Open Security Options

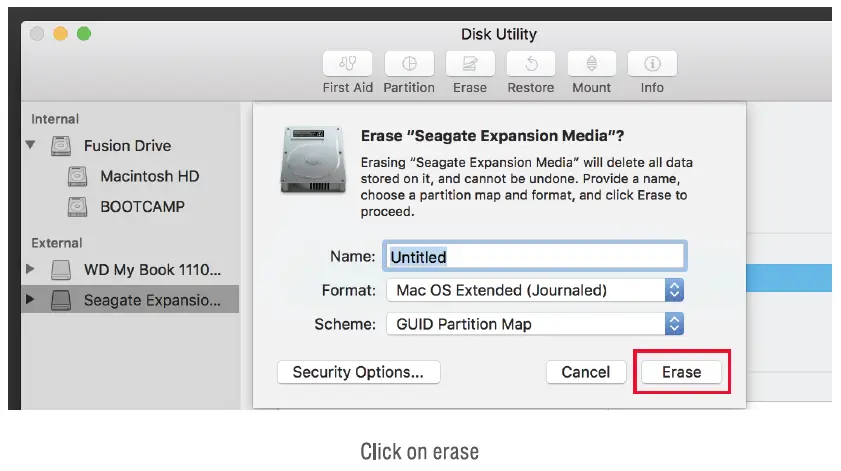[x=358, y=372]
